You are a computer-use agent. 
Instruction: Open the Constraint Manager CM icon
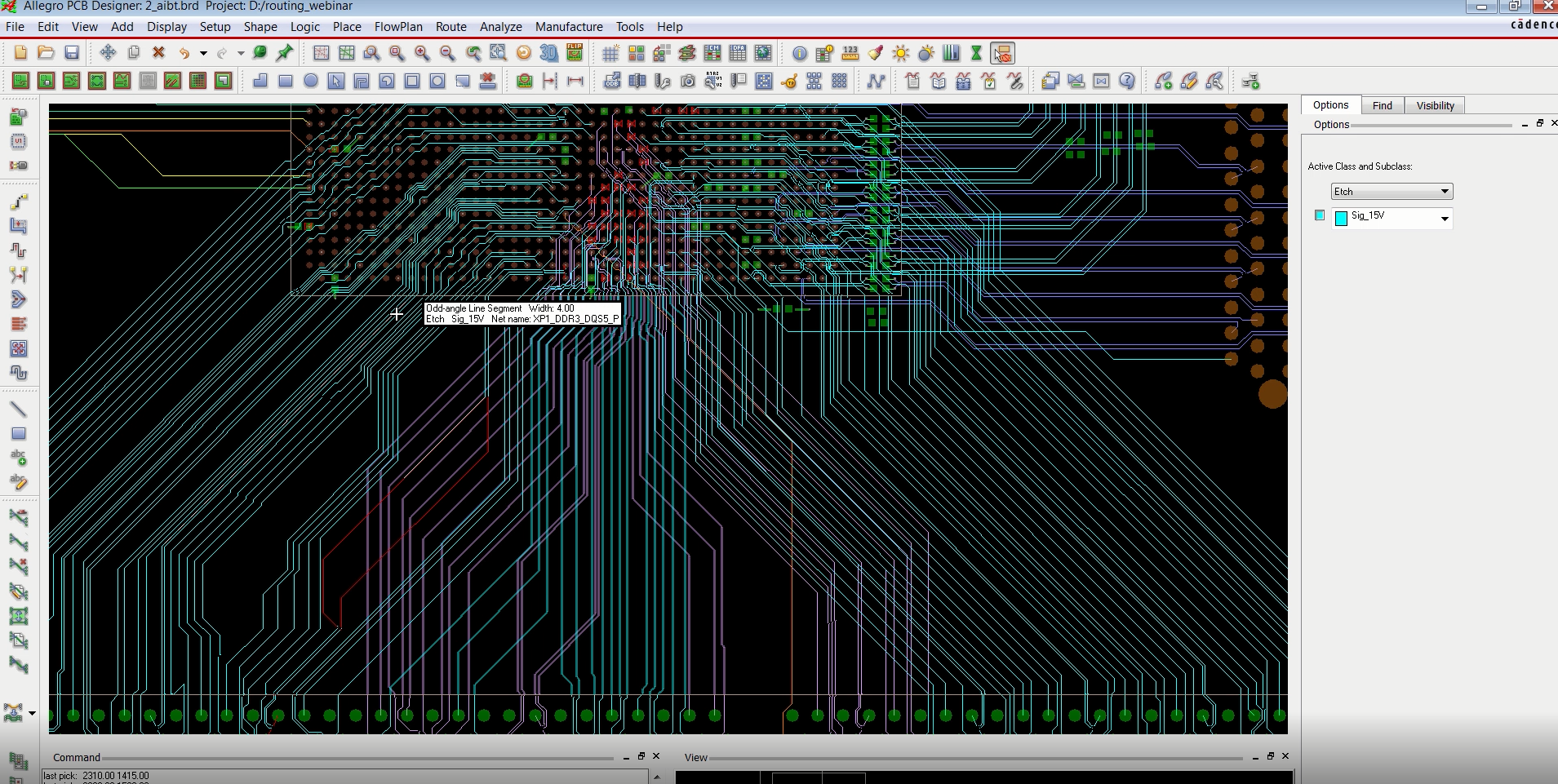pos(712,53)
